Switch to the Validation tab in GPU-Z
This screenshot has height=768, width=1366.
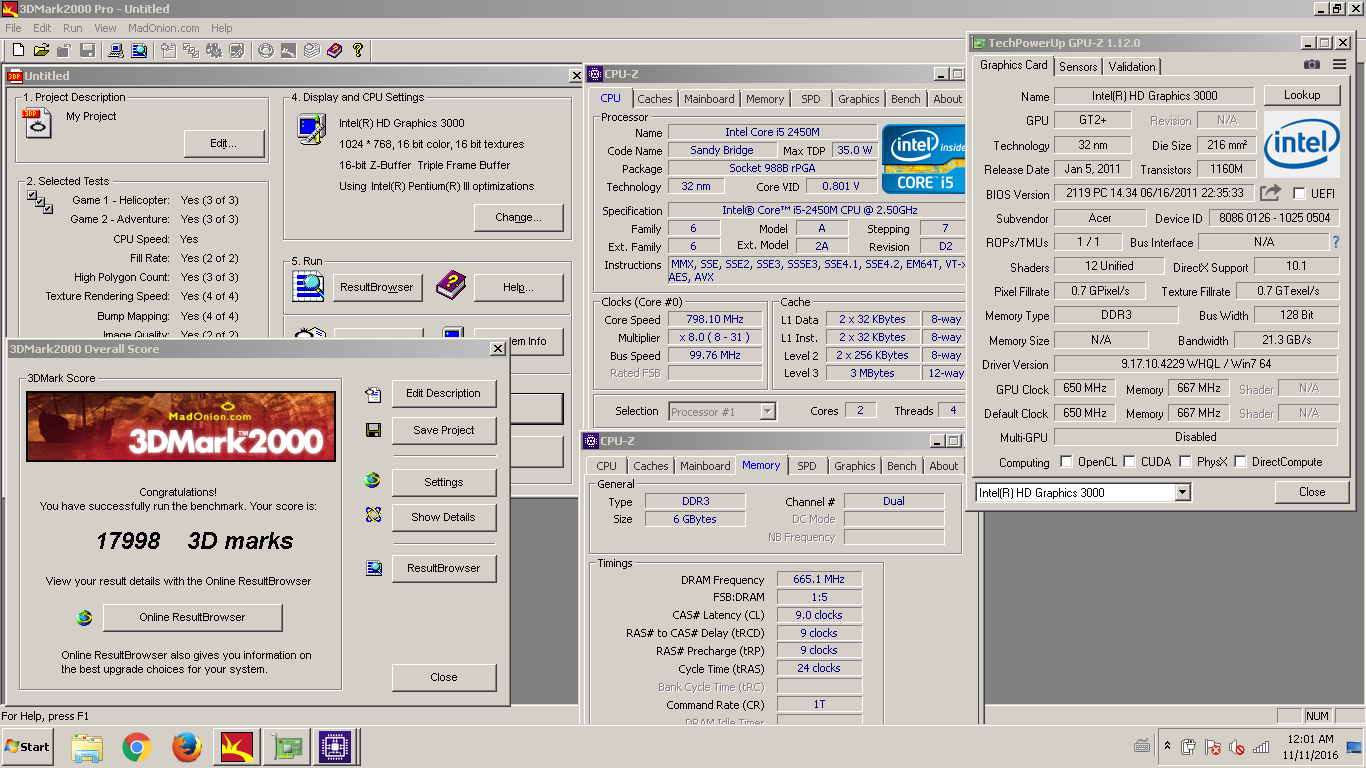(1132, 66)
